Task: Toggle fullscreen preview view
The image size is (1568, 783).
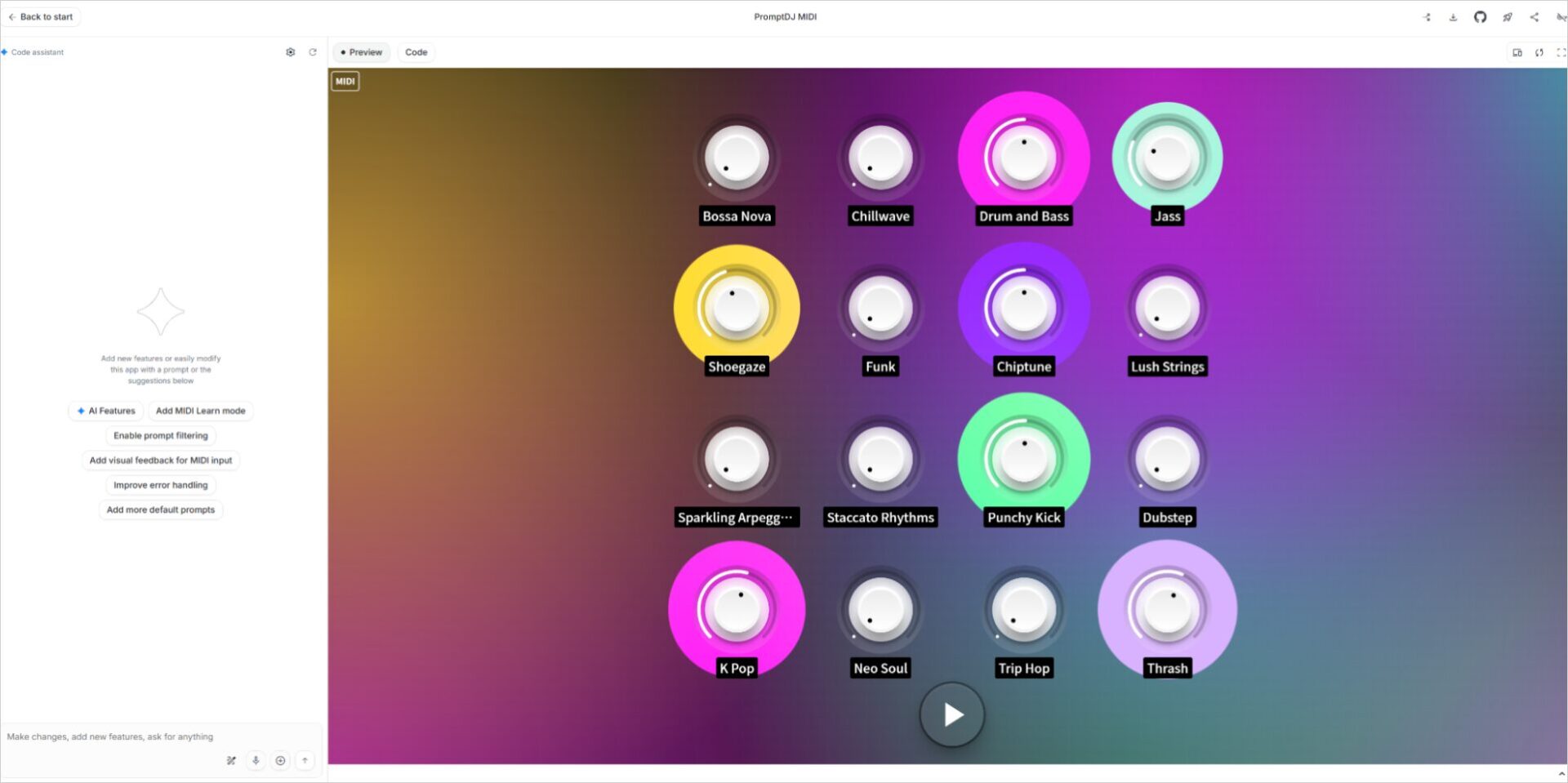Action: tap(1561, 52)
